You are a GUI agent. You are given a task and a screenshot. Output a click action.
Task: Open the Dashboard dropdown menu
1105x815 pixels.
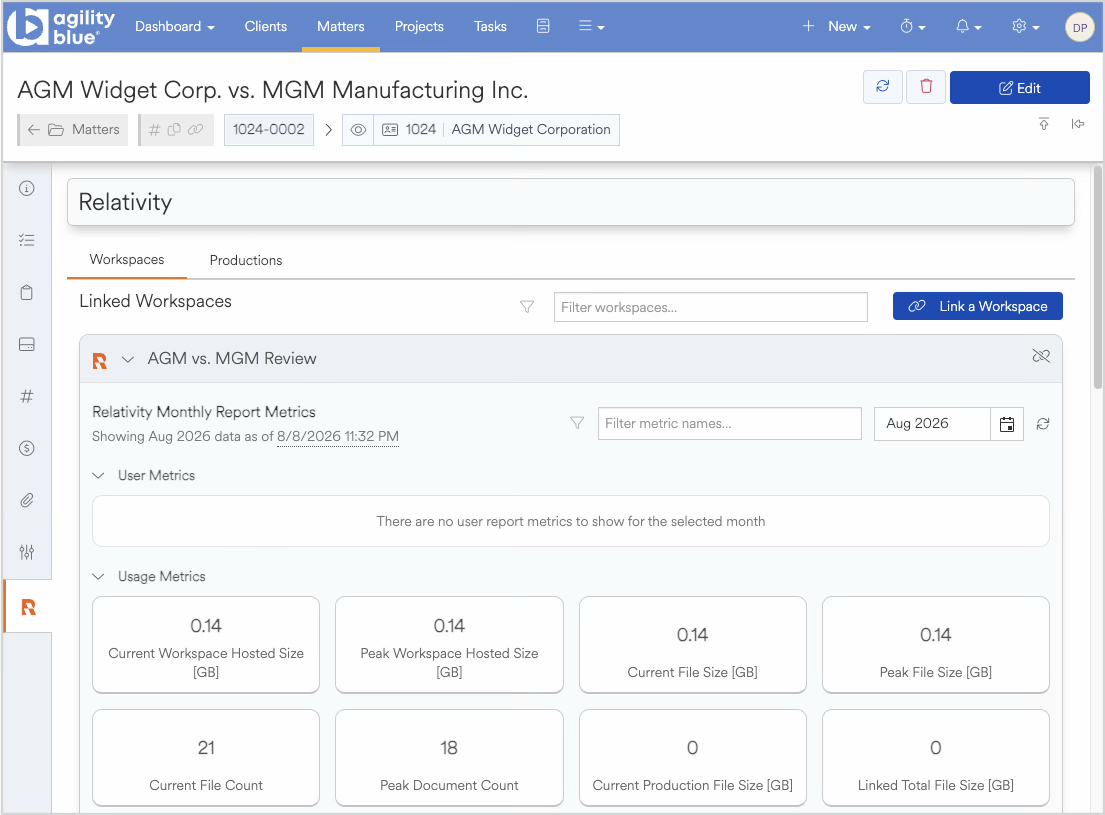click(175, 27)
